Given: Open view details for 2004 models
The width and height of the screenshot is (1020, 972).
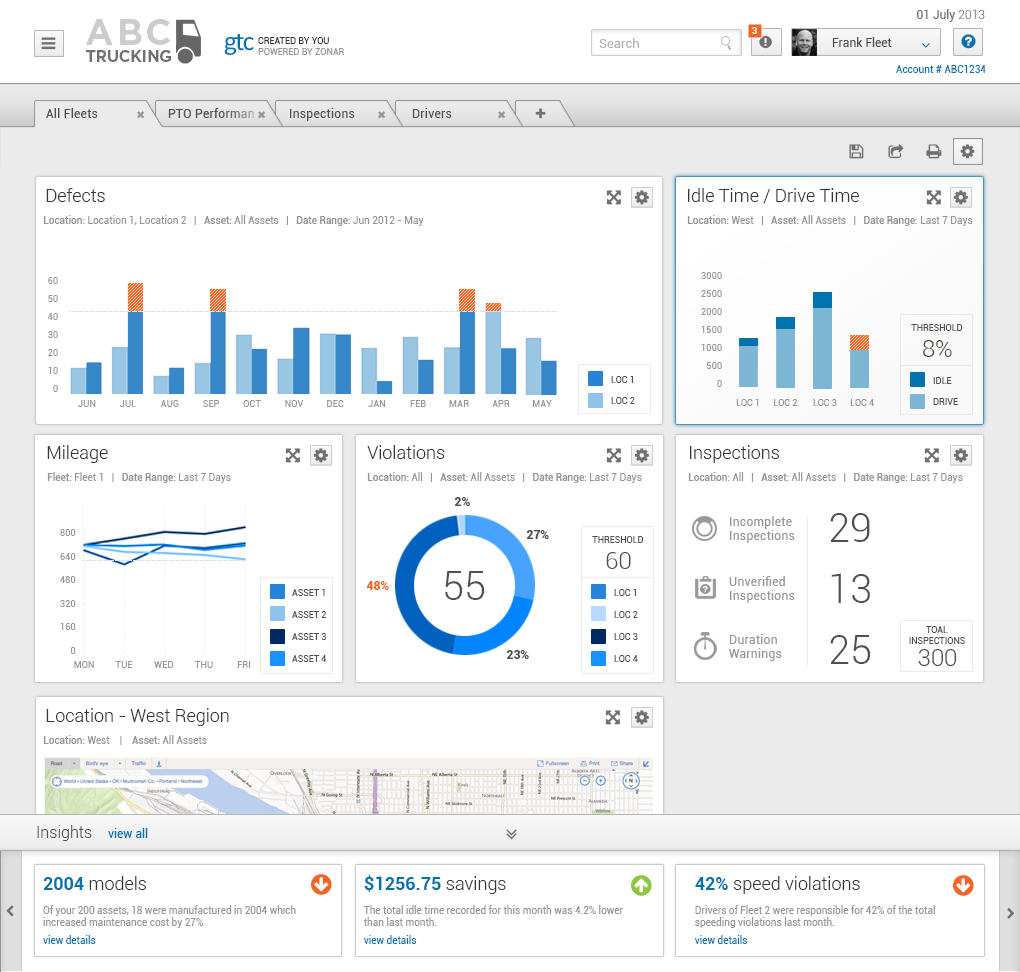Looking at the screenshot, I should [69, 940].
